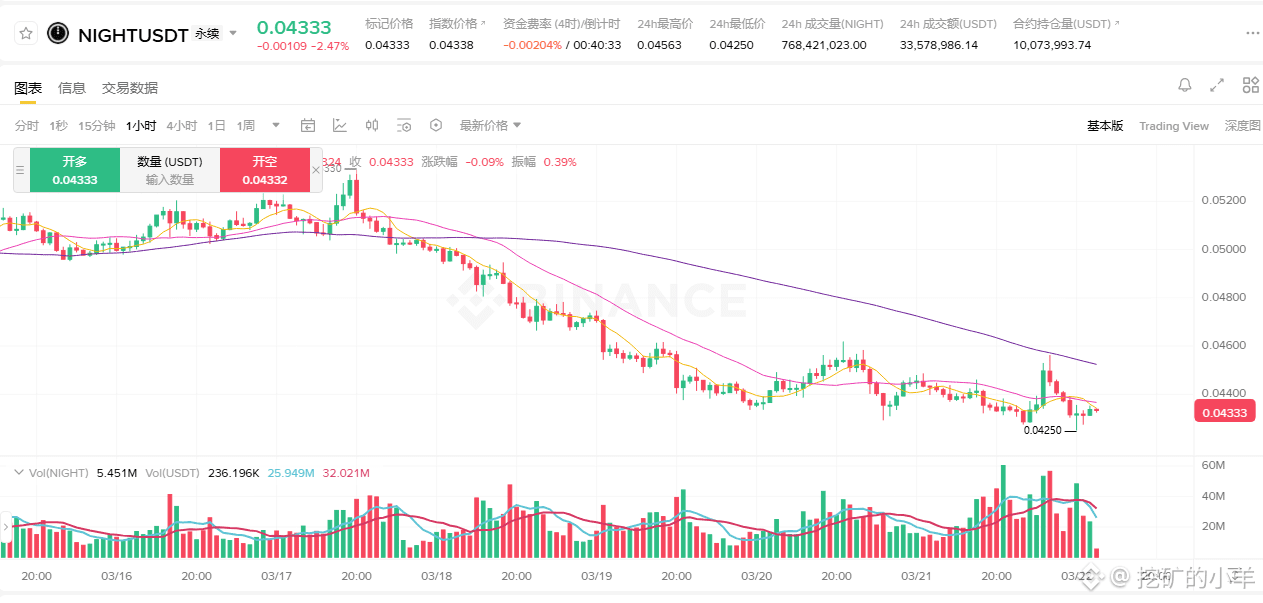The height and width of the screenshot is (603, 1263).
Task: Click the 数量 (USDT) quantity input
Action: tap(170, 180)
